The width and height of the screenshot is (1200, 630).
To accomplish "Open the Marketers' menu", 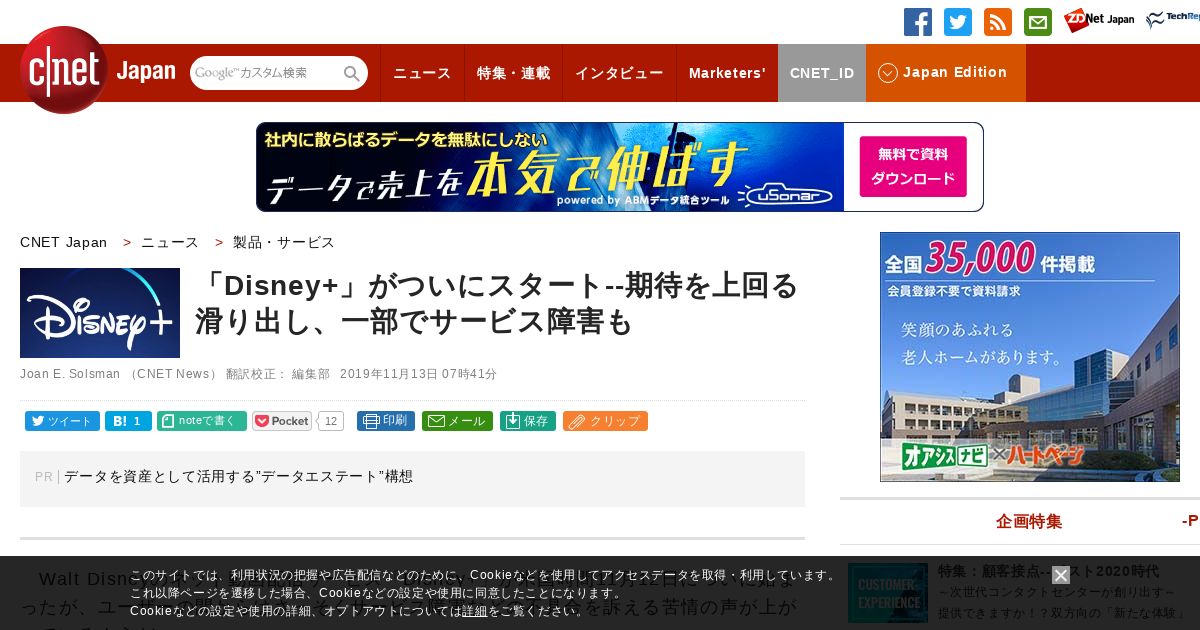I will click(x=727, y=73).
